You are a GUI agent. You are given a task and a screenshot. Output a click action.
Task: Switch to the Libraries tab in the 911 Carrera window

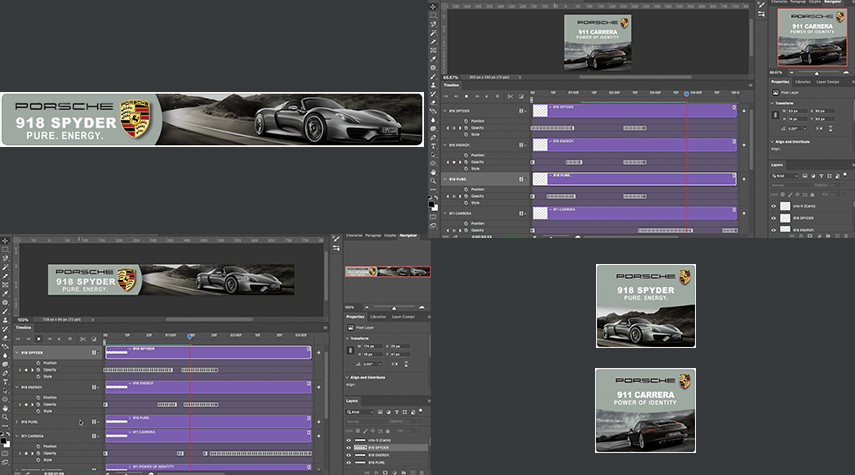tap(803, 82)
